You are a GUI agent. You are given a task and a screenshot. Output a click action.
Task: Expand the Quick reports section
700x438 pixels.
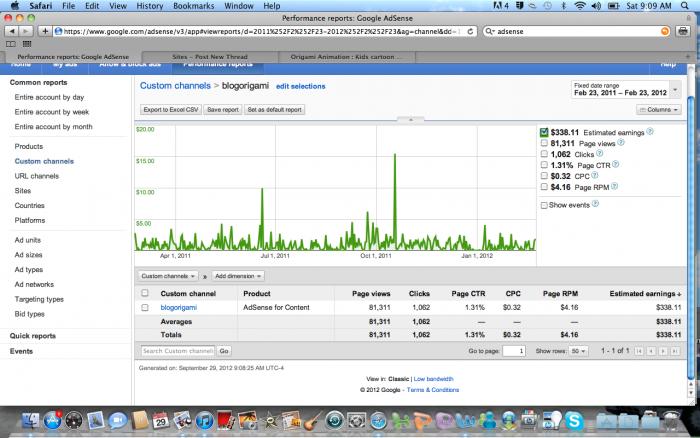pos(33,336)
